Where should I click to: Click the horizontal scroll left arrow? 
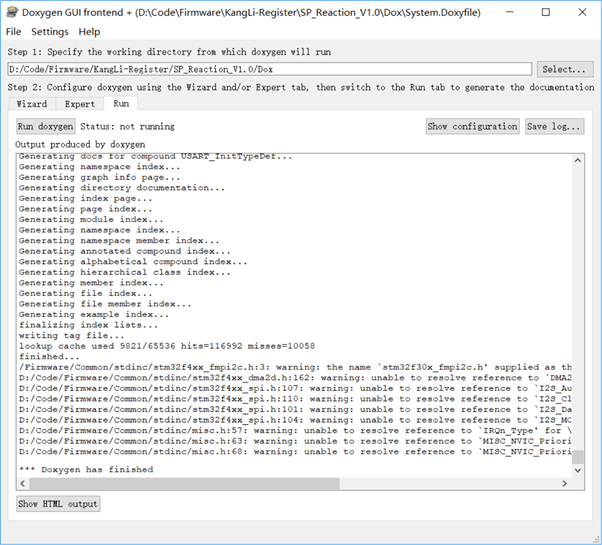pyautogui.click(x=23, y=484)
